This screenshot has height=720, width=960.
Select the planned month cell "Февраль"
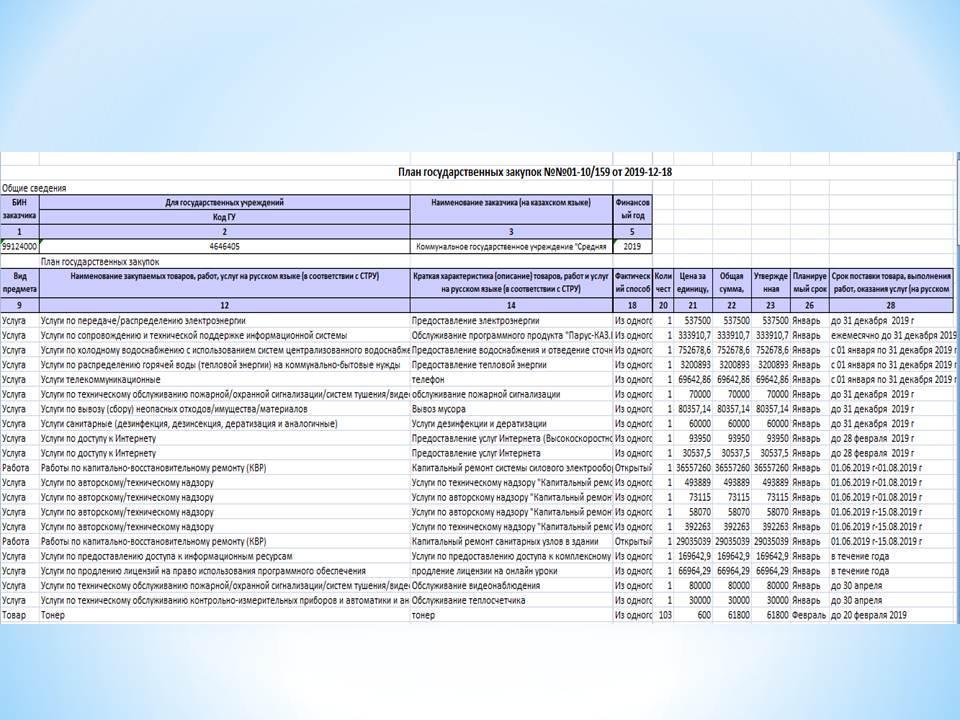[x=809, y=615]
